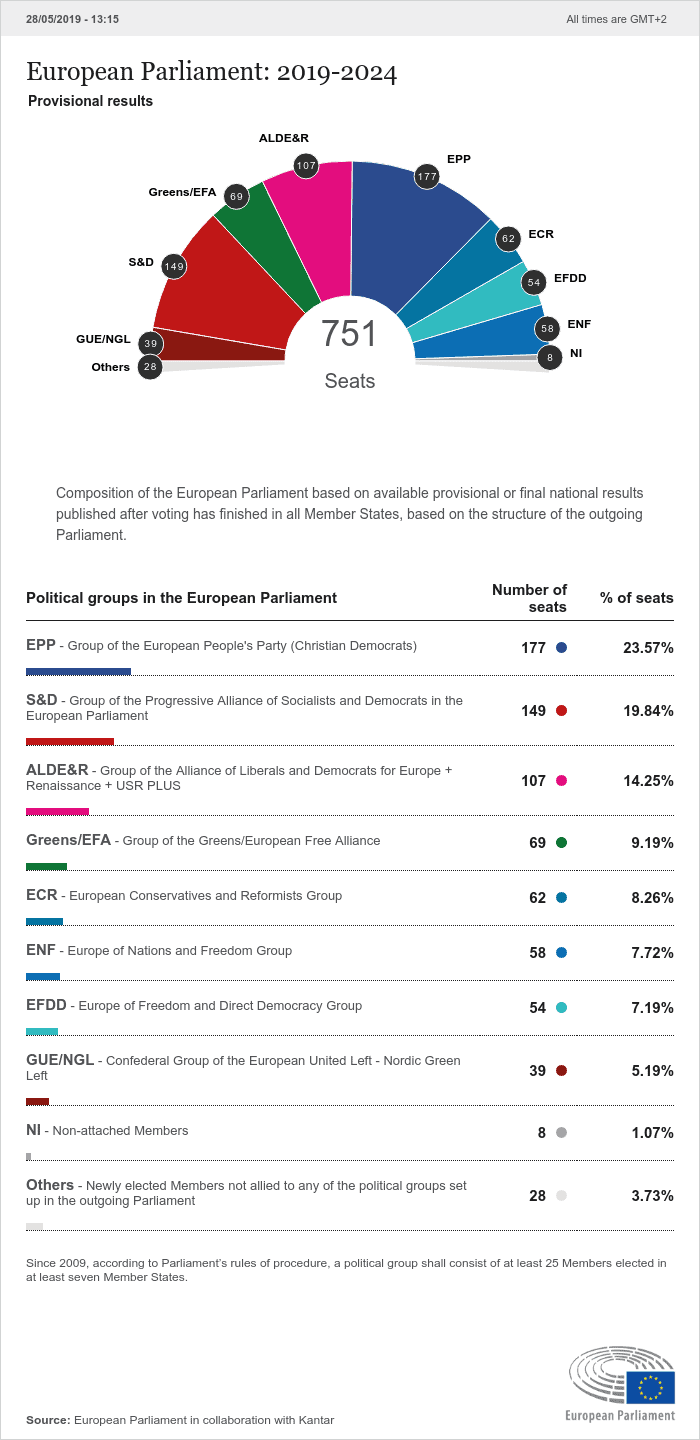Click the GUE/NGL 39 seat badge

151,344
